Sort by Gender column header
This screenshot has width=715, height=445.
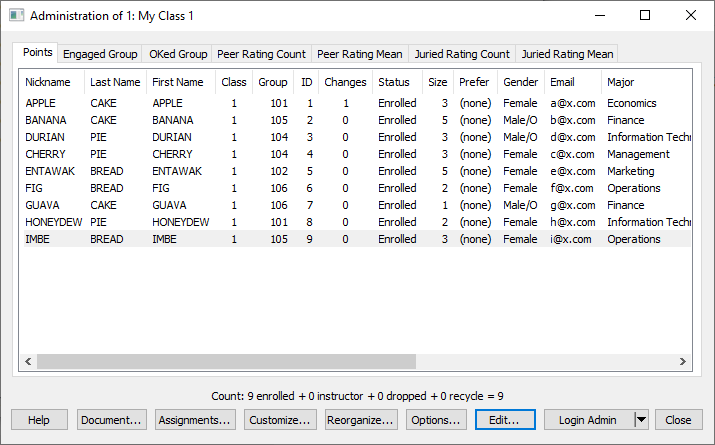521,82
